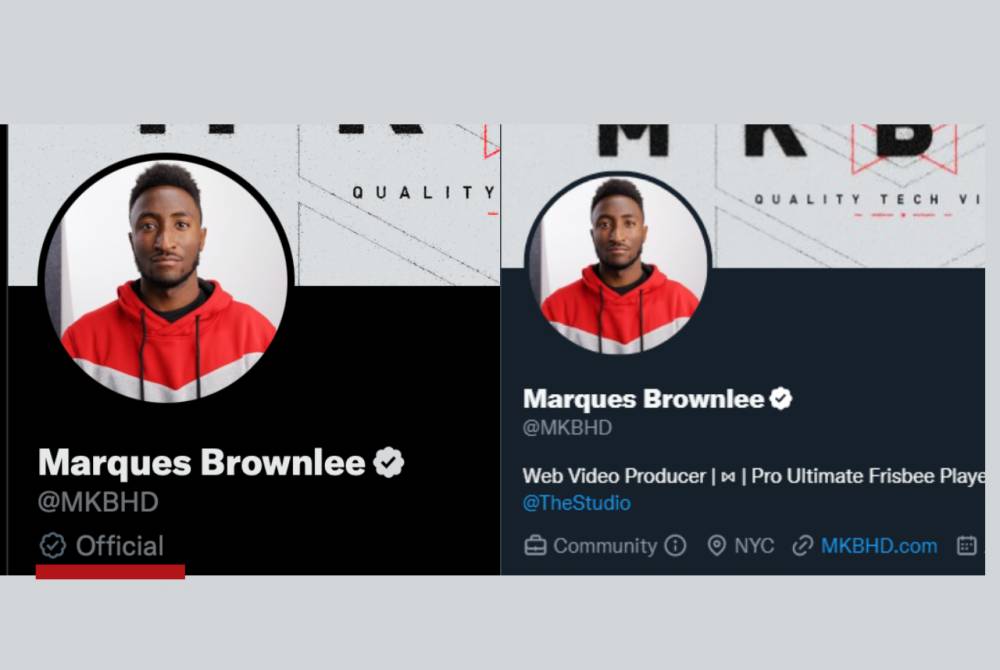Click the Community category label
This screenshot has height=670, width=1000.
click(605, 546)
